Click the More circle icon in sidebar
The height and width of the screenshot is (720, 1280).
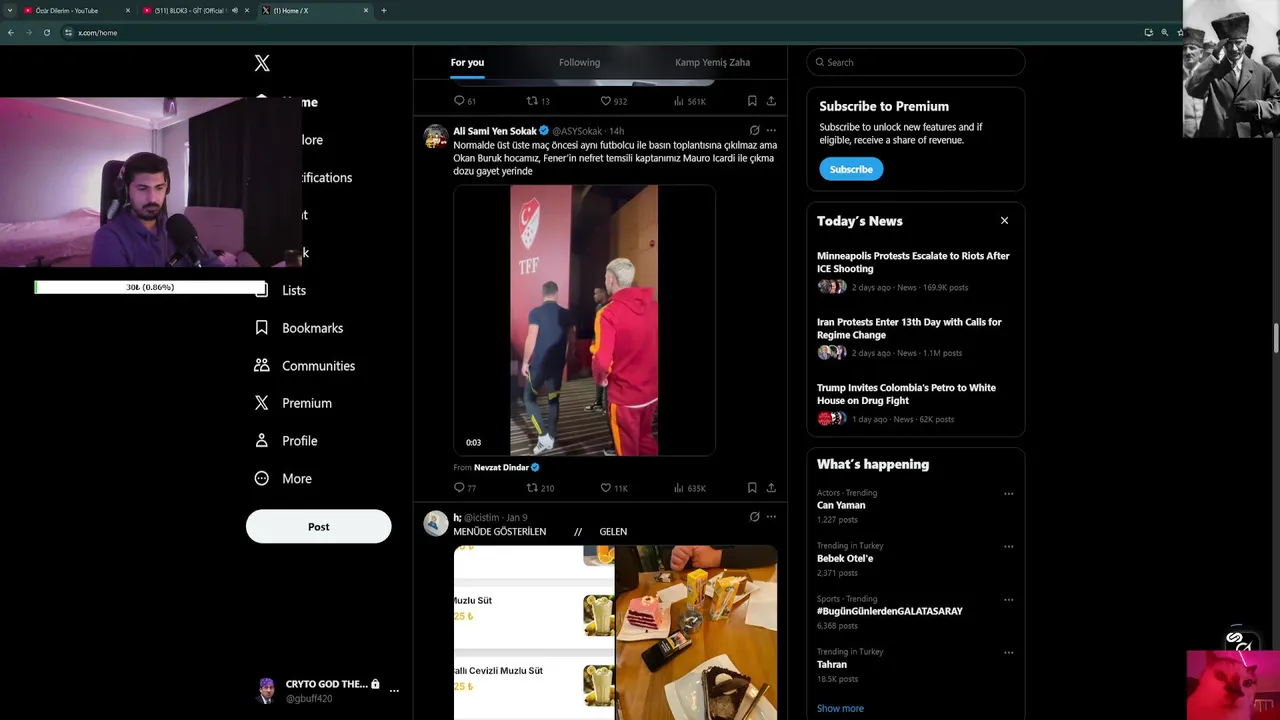262,479
